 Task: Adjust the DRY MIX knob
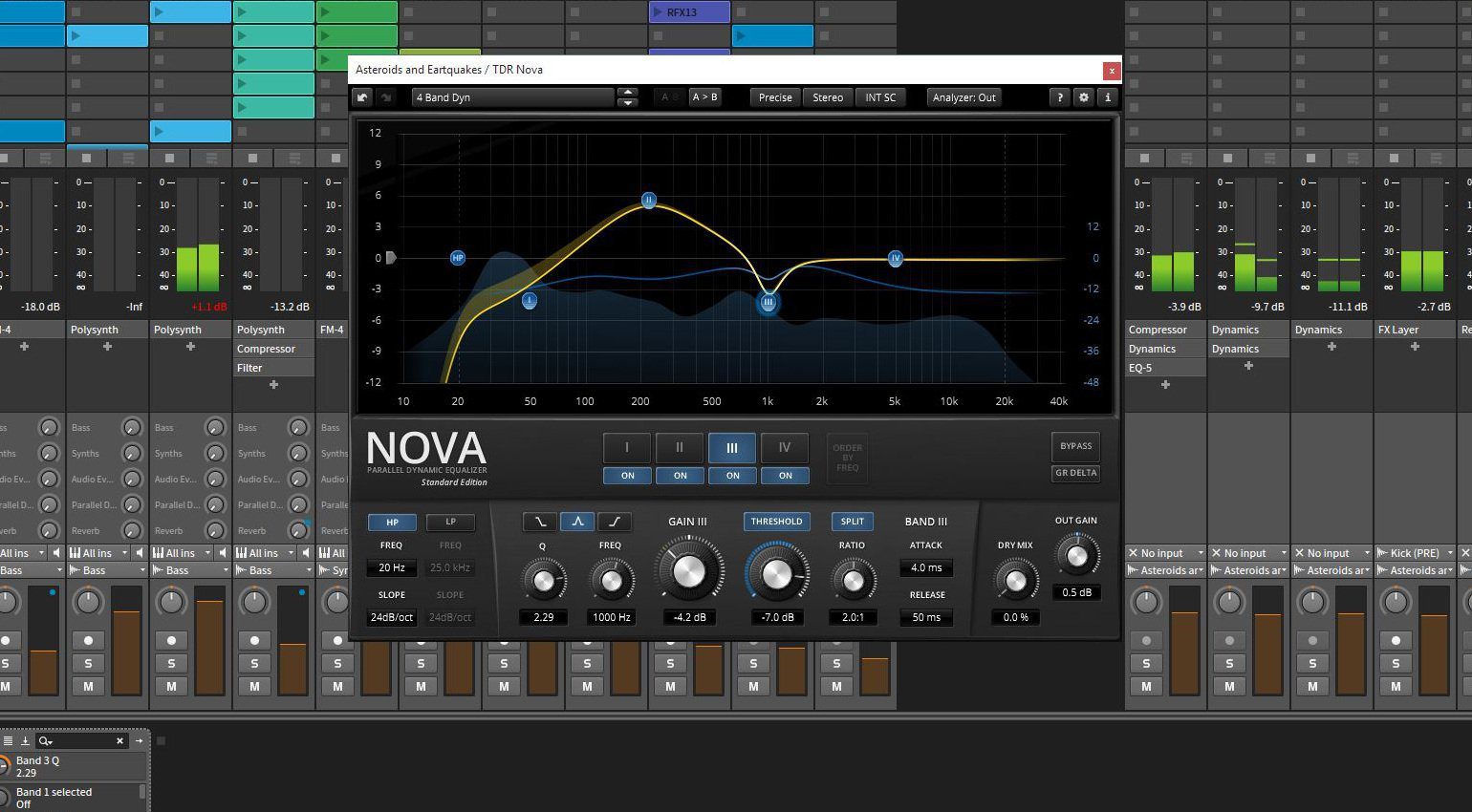click(1015, 580)
